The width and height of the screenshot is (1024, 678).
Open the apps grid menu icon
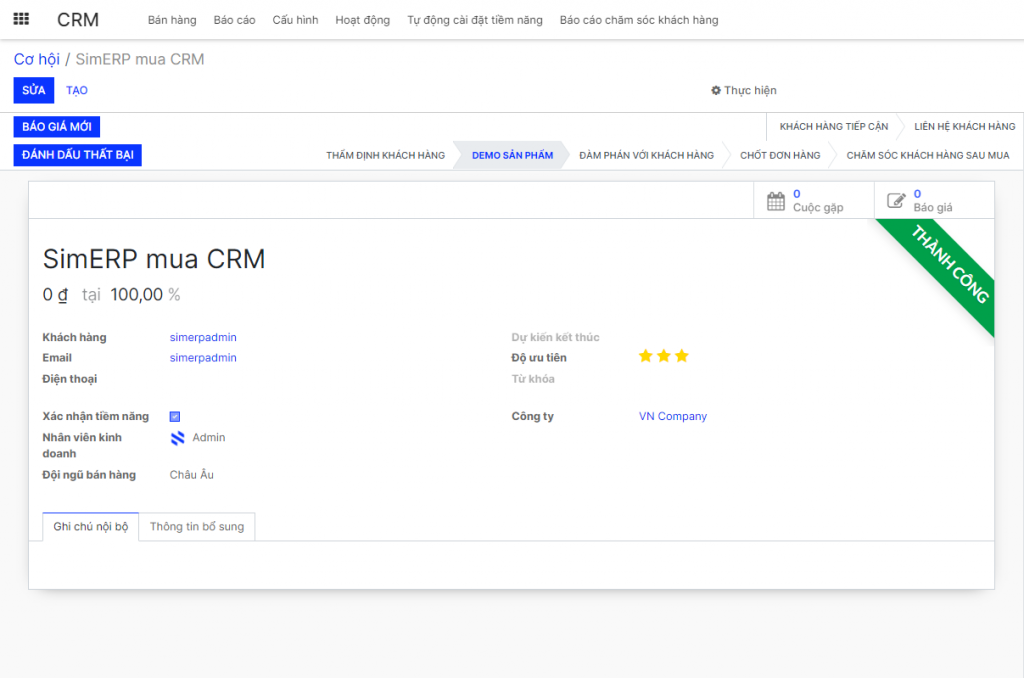(21, 19)
